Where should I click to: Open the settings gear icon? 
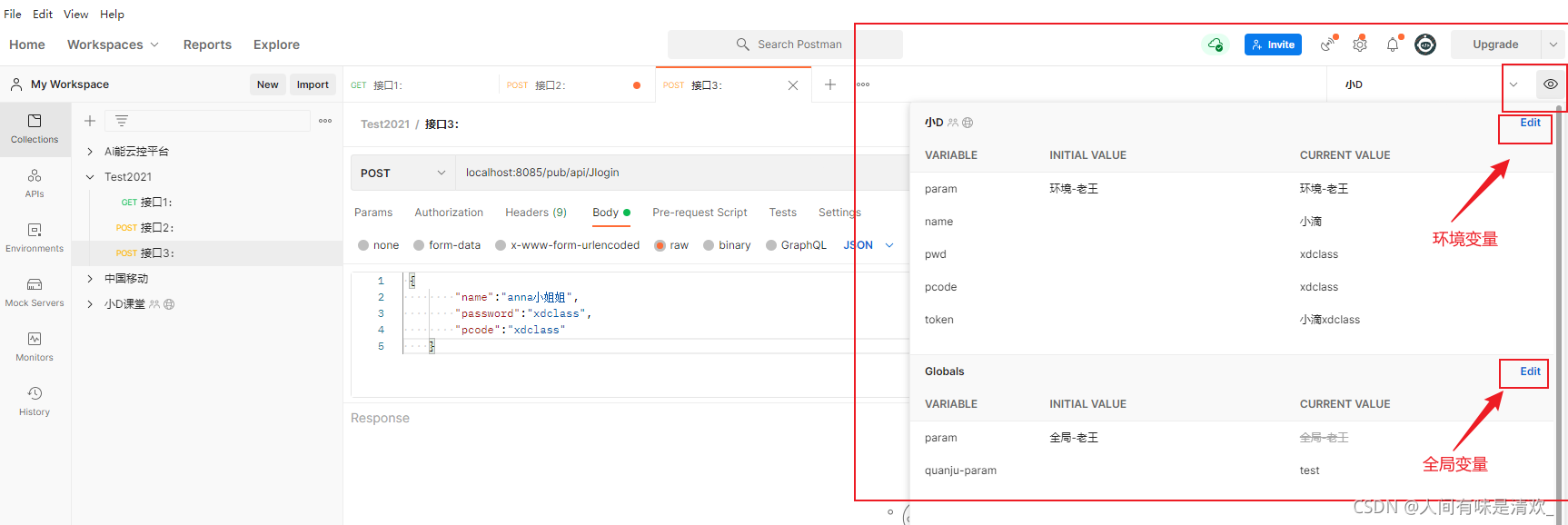pyautogui.click(x=1360, y=44)
